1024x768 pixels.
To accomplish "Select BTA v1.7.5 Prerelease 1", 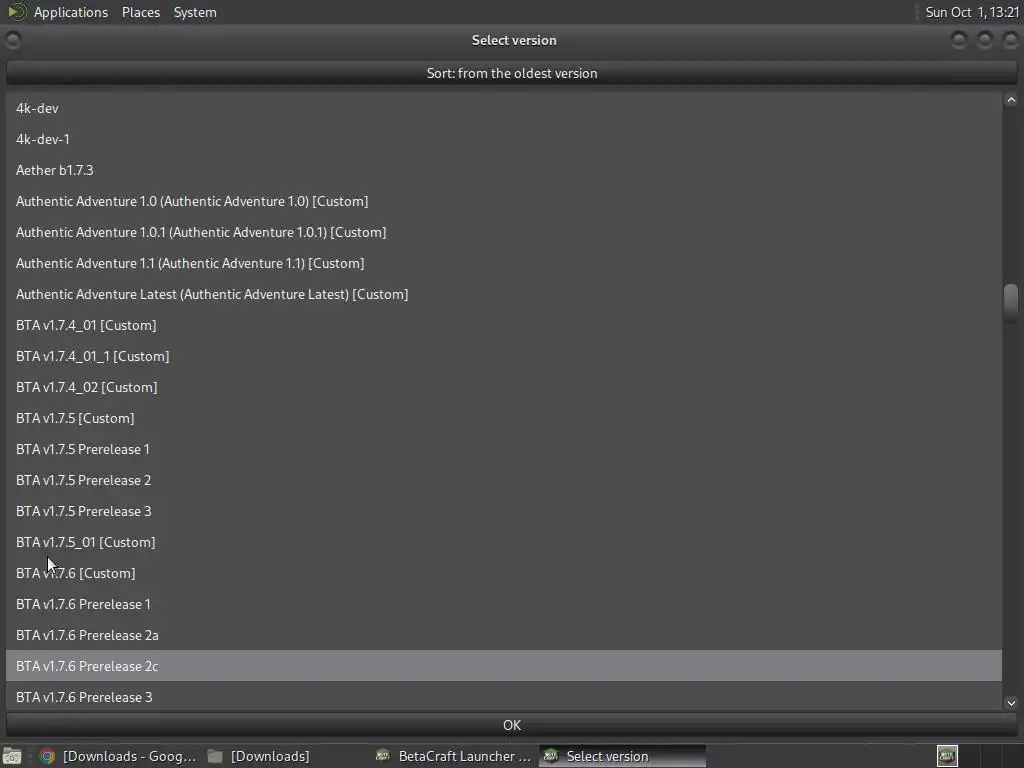I will click(504, 449).
